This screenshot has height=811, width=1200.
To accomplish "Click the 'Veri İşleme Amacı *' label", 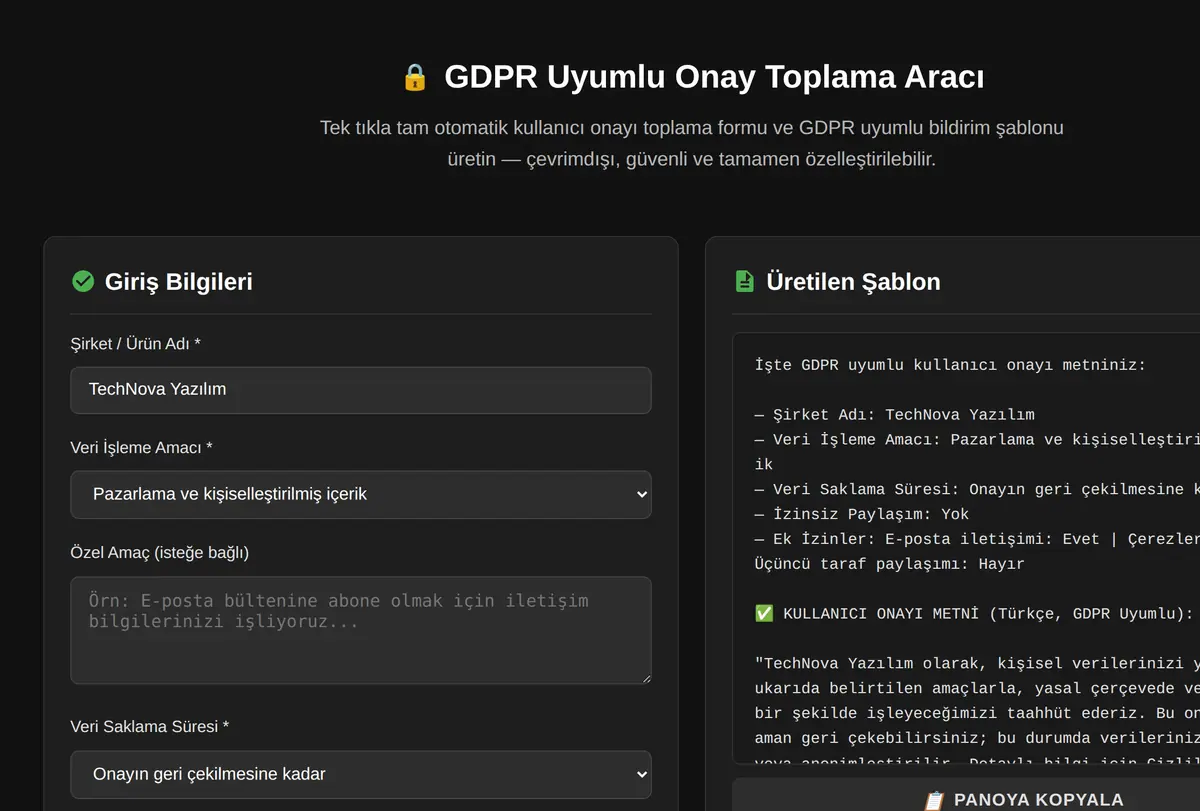I will pos(141,448).
